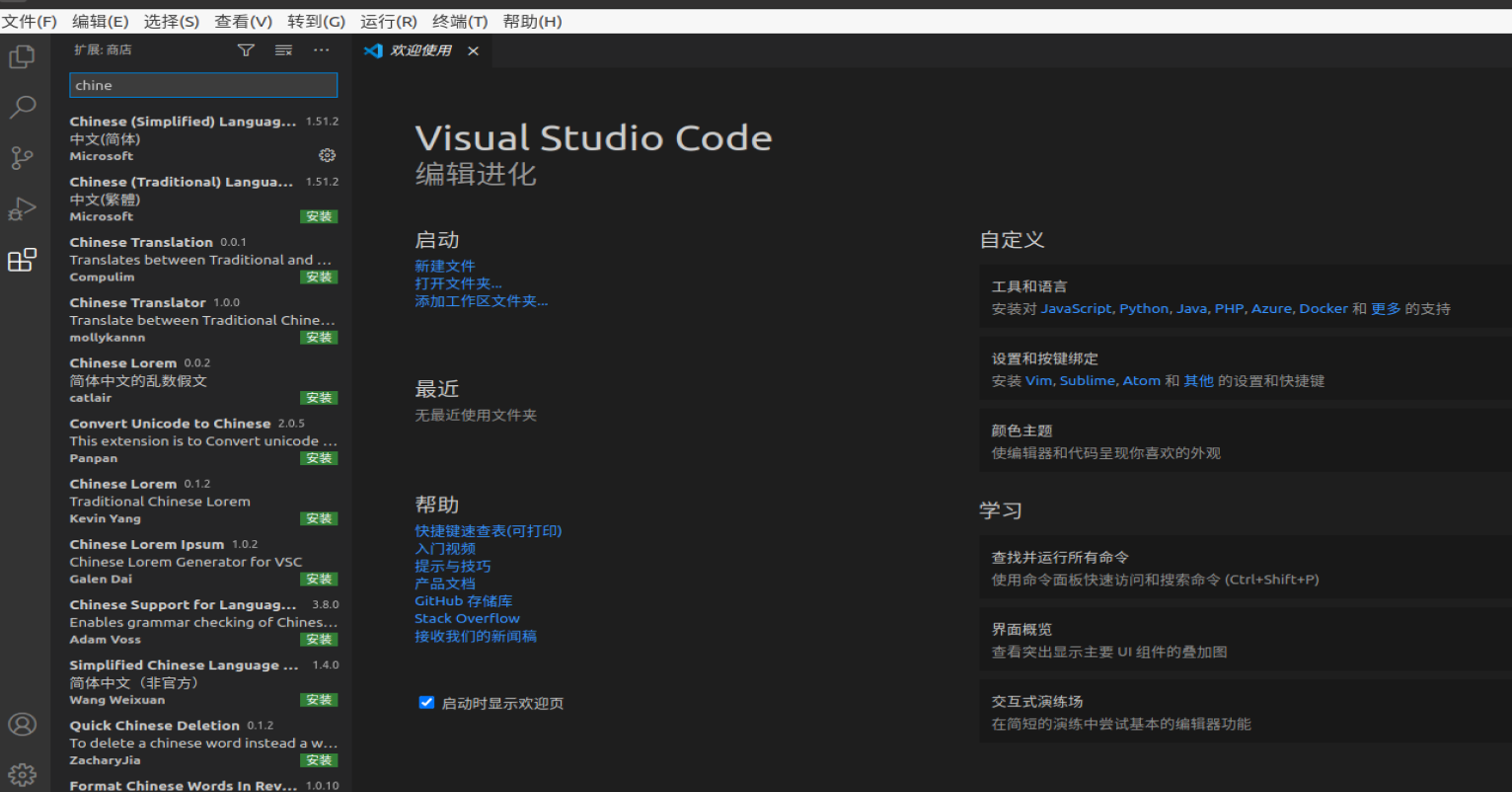Install Chinese Lorem Ipsum by Galen Dai
The height and width of the screenshot is (792, 1512).
coord(319,579)
